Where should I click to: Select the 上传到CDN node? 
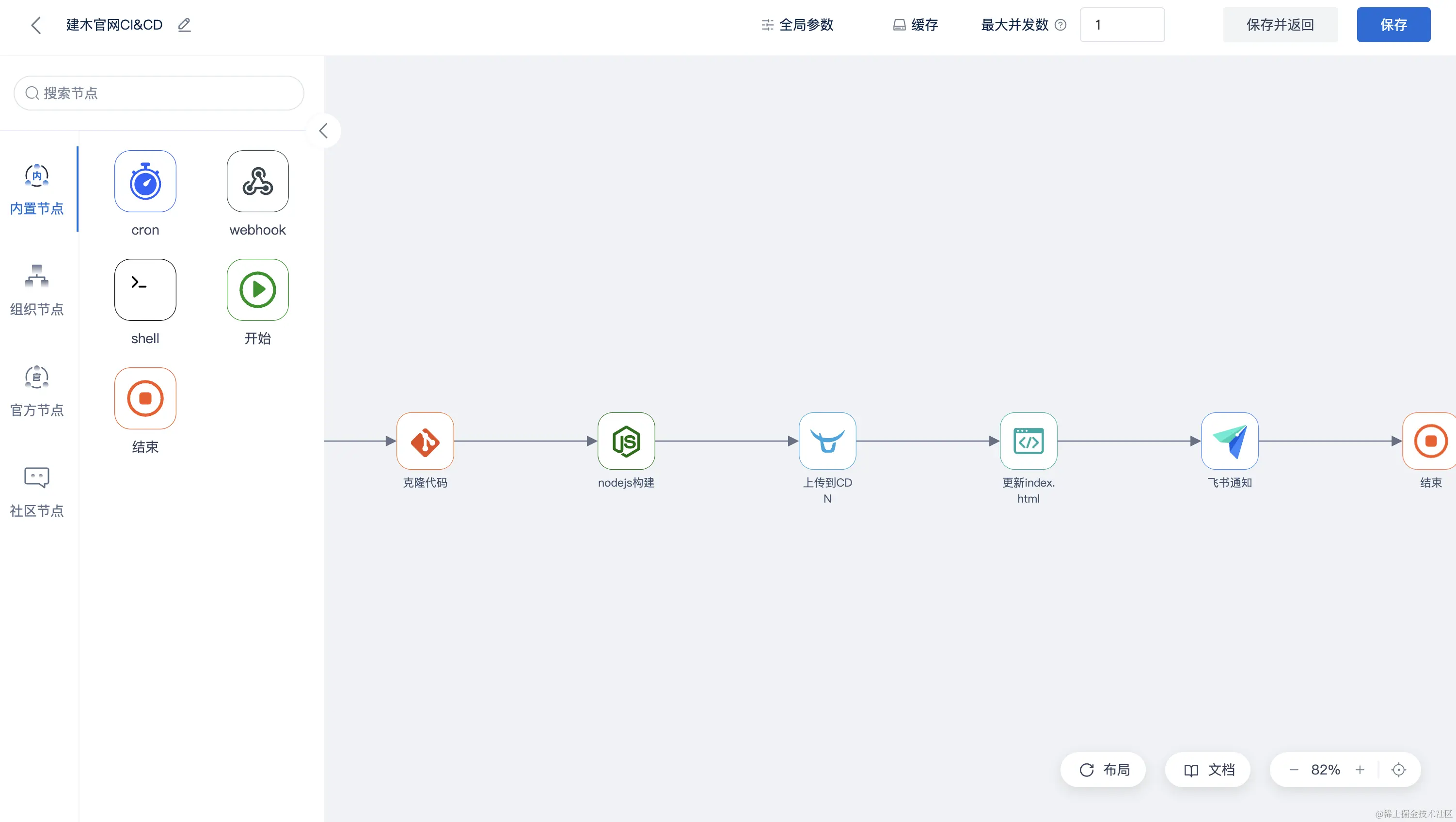(827, 441)
